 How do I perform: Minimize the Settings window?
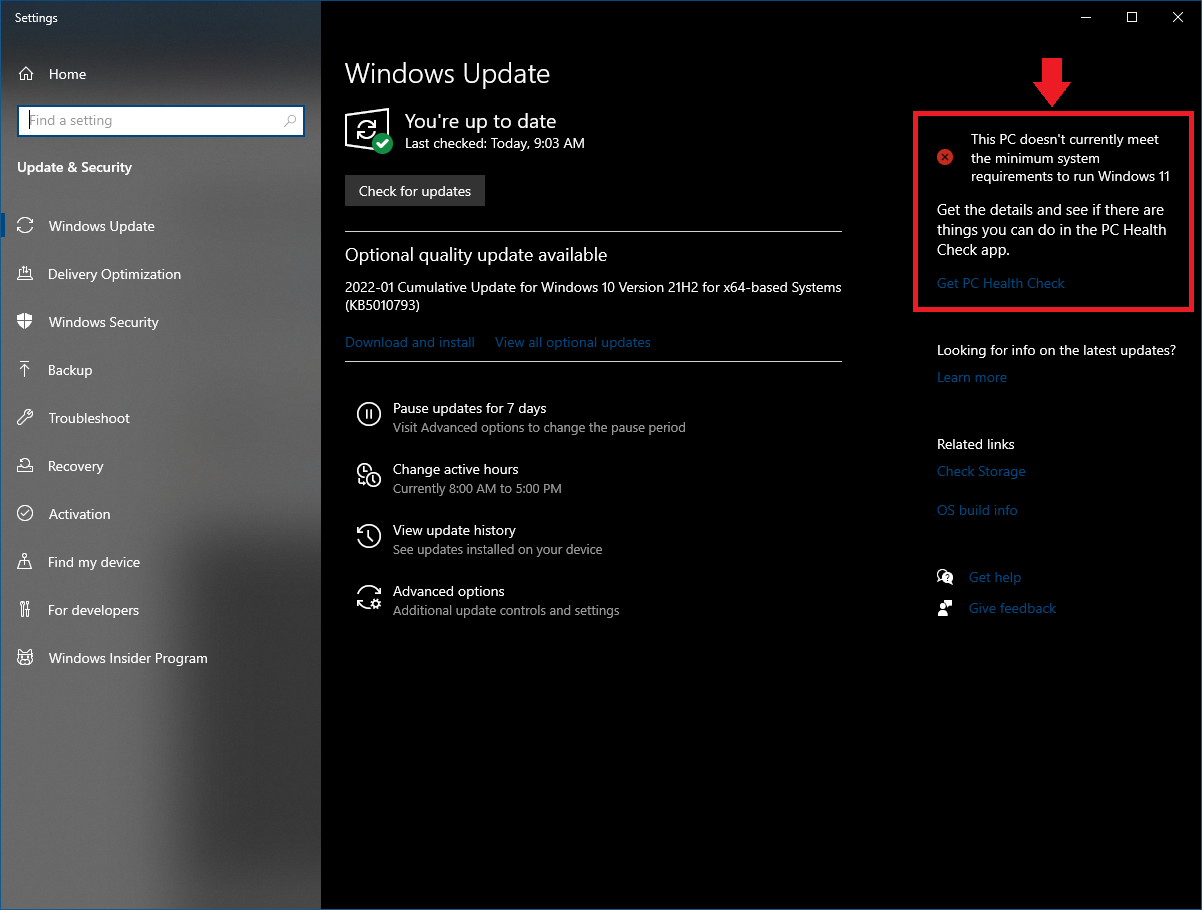1086,17
